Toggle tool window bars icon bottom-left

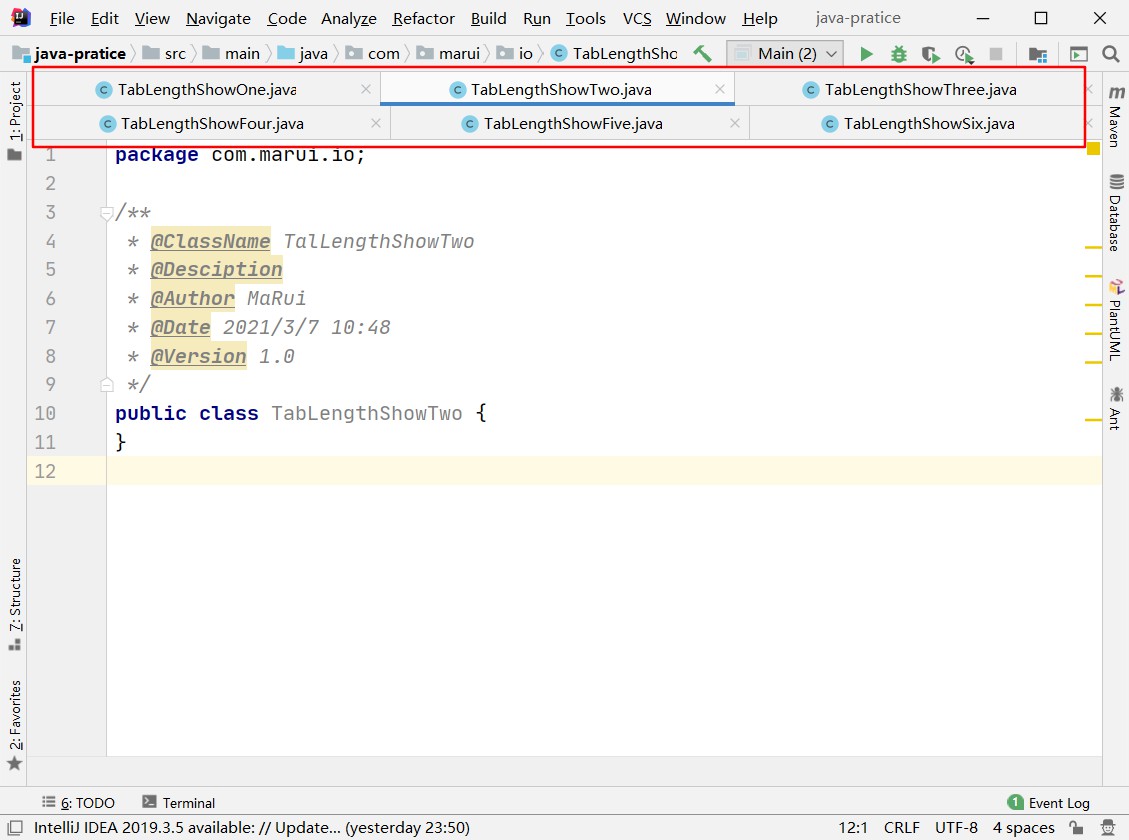pyautogui.click(x=13, y=828)
